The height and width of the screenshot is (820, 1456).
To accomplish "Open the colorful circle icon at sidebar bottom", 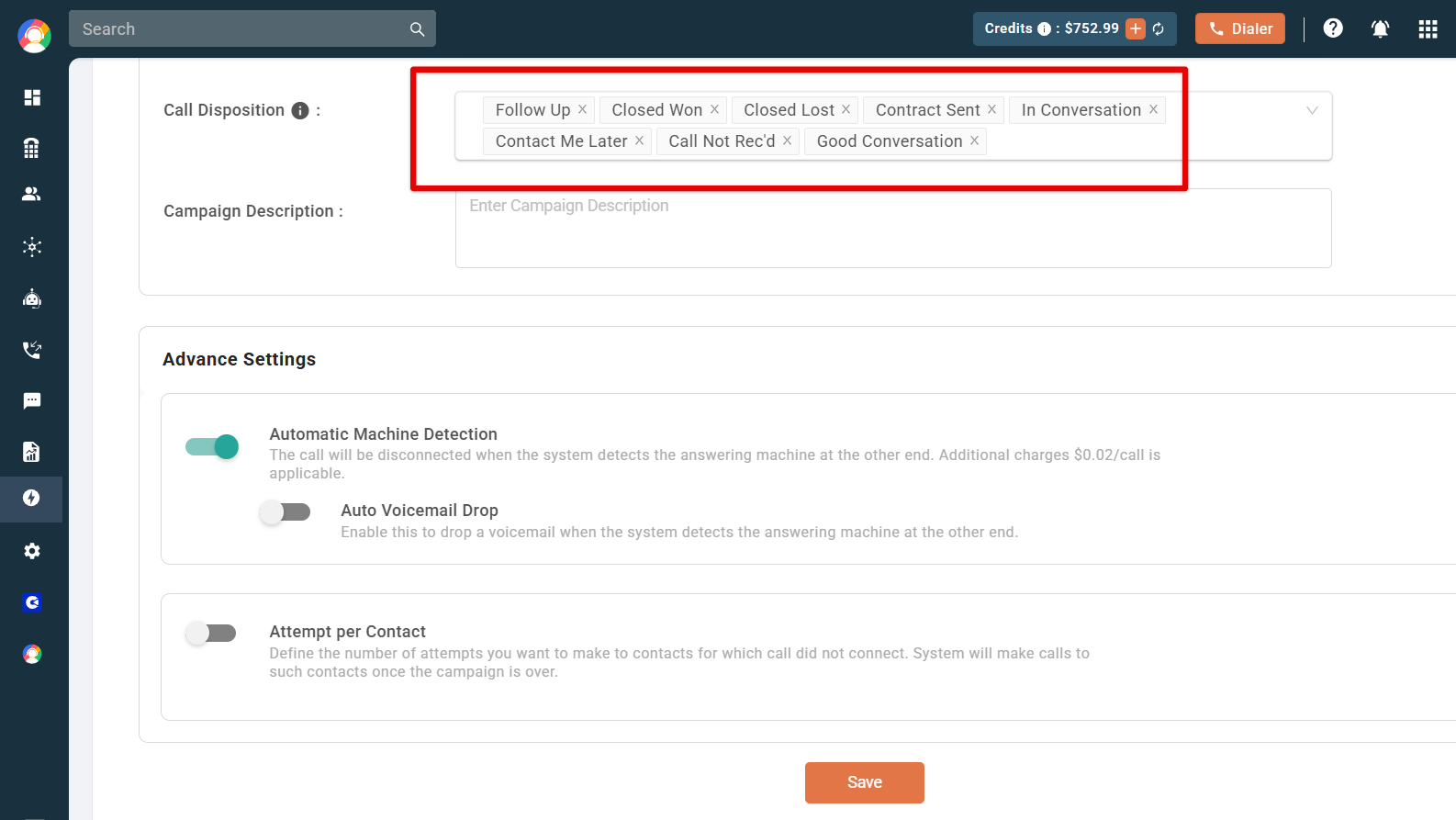I will coord(32,654).
